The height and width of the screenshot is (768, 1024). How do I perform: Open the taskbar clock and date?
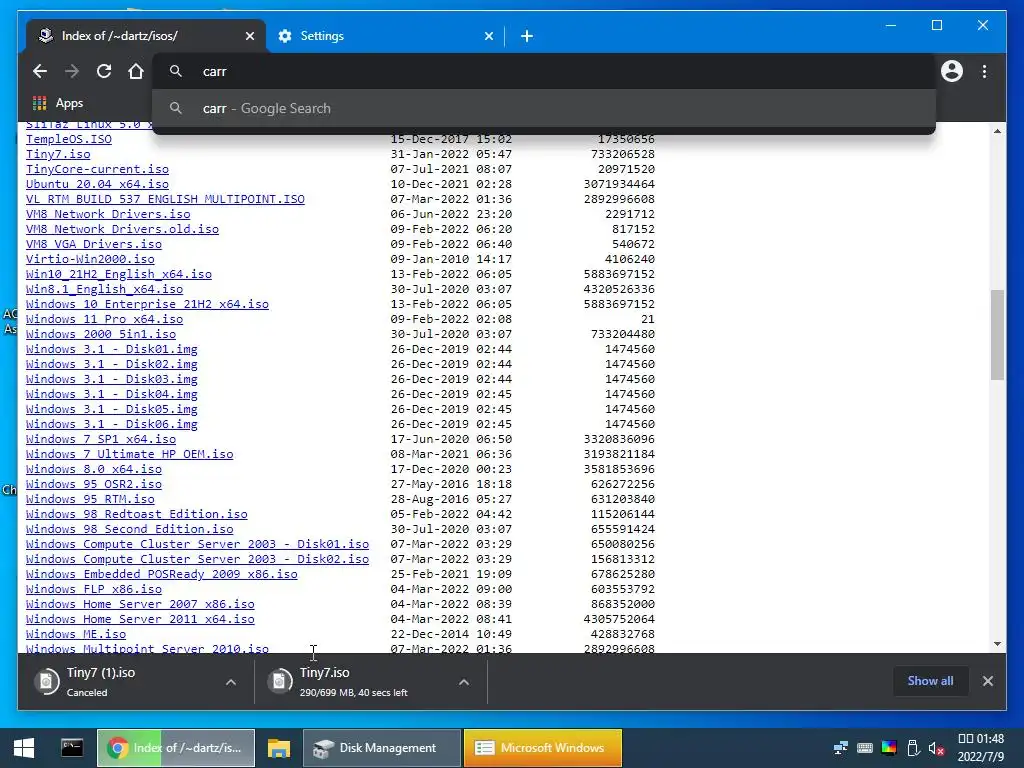980,748
